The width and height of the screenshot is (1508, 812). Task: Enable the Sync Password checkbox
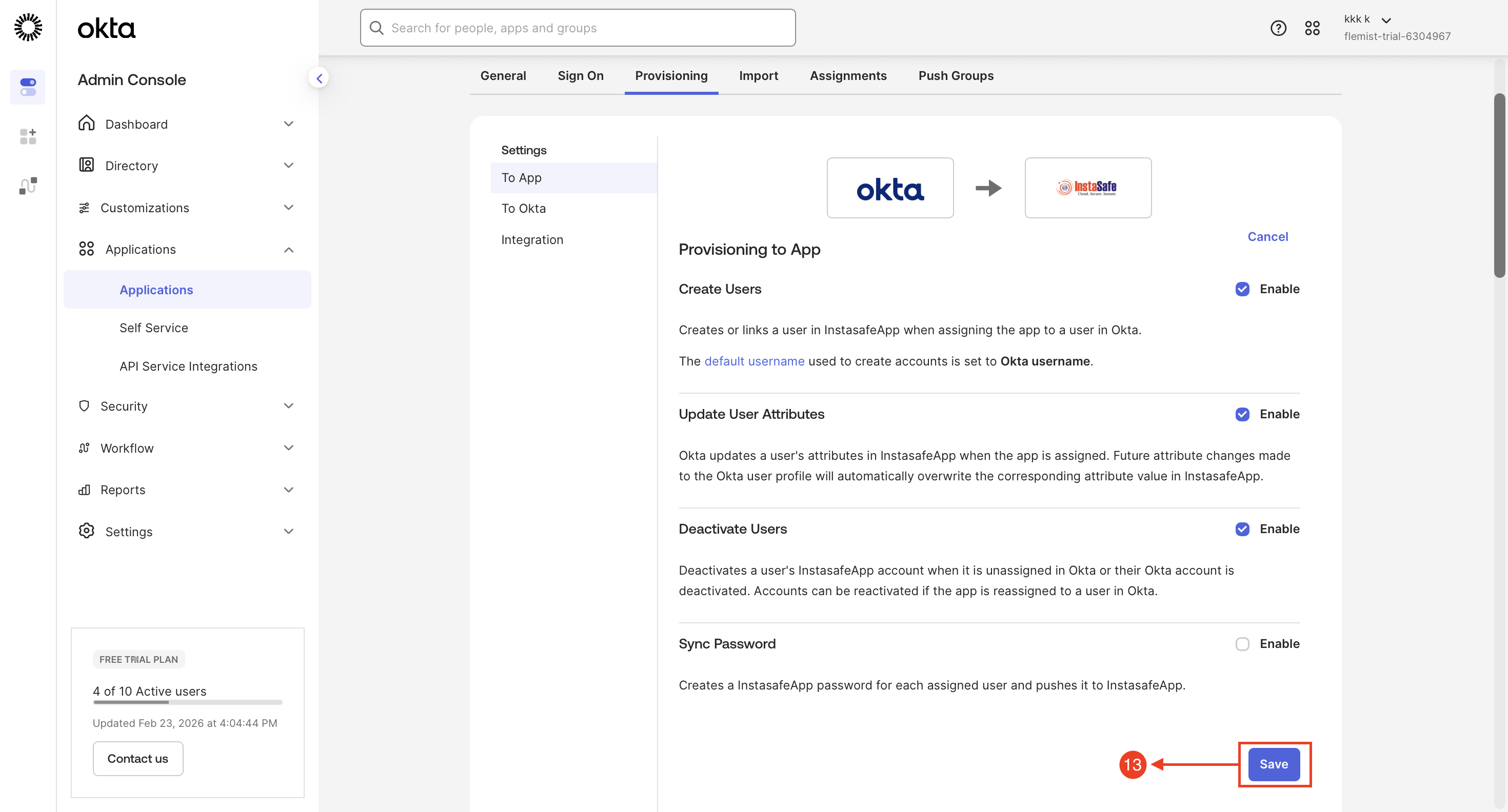pyautogui.click(x=1242, y=643)
